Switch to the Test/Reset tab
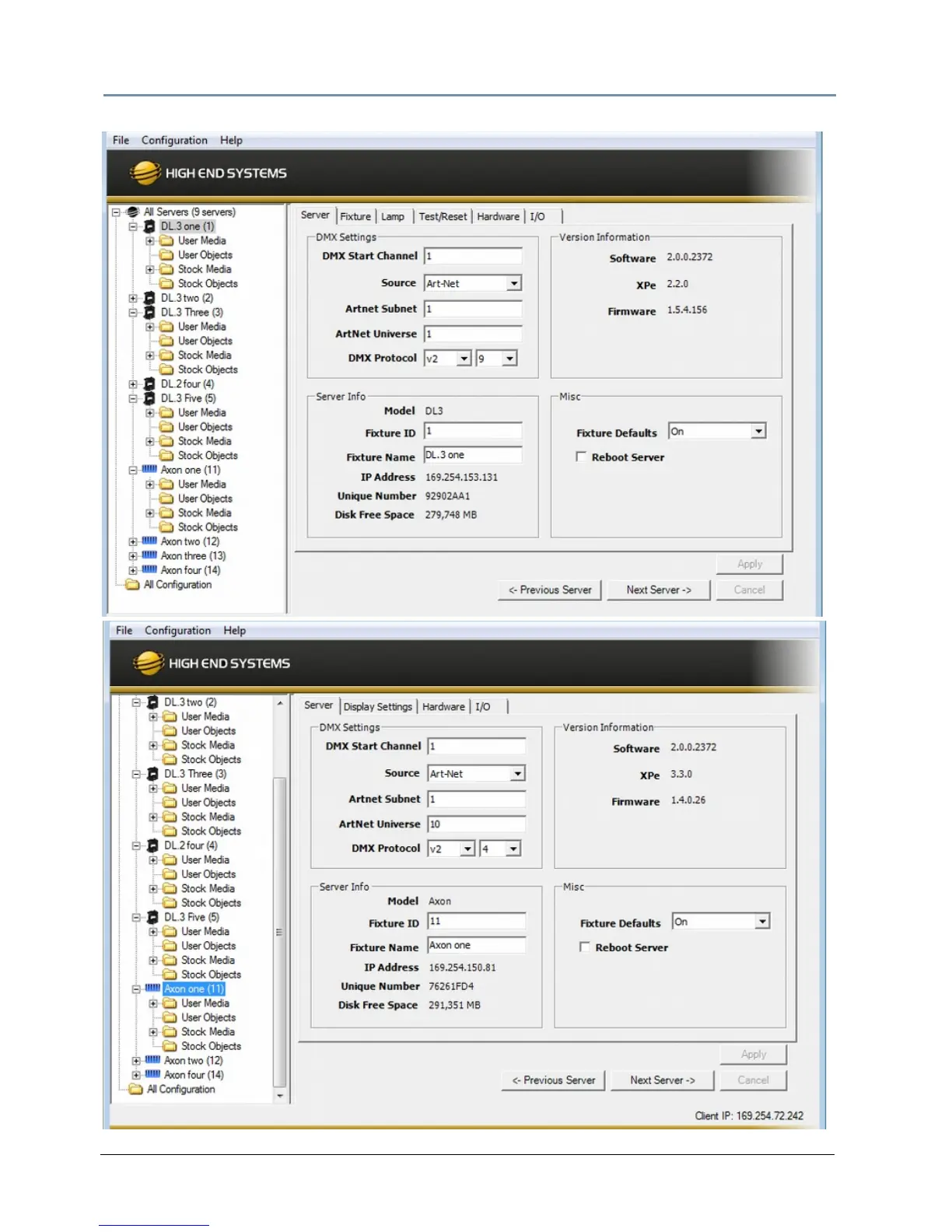 tap(443, 216)
